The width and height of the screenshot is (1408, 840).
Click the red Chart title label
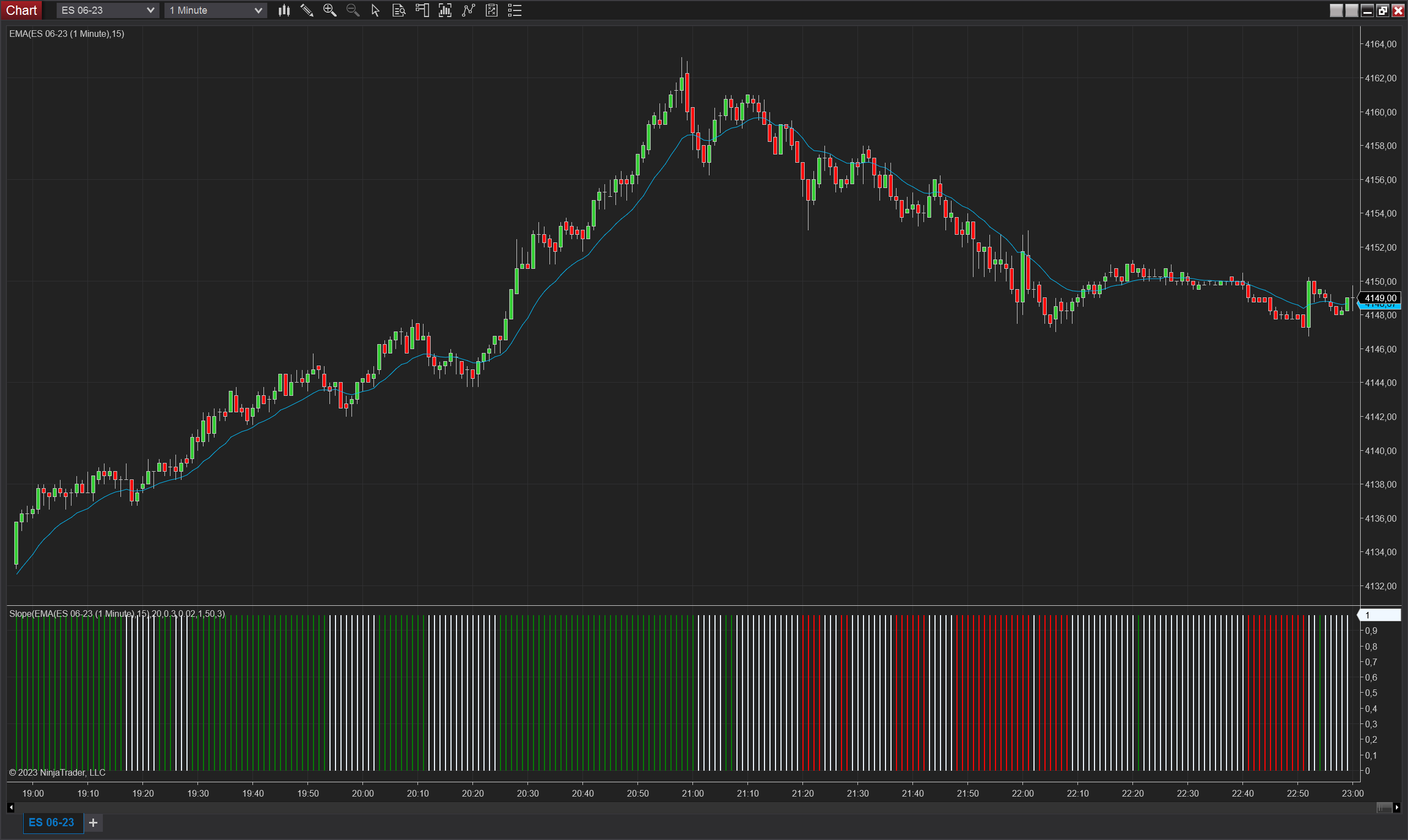(21, 10)
